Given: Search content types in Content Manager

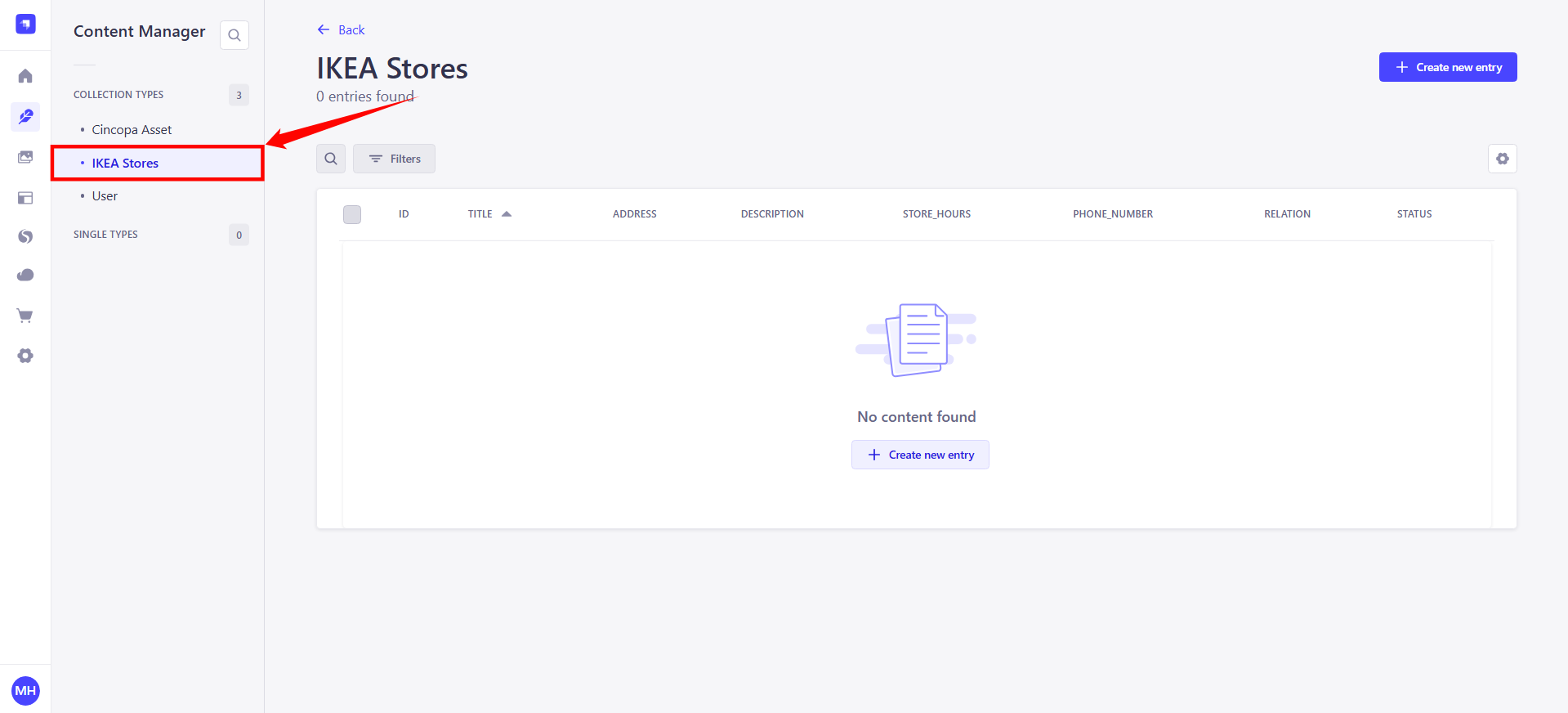Looking at the screenshot, I should [x=235, y=35].
